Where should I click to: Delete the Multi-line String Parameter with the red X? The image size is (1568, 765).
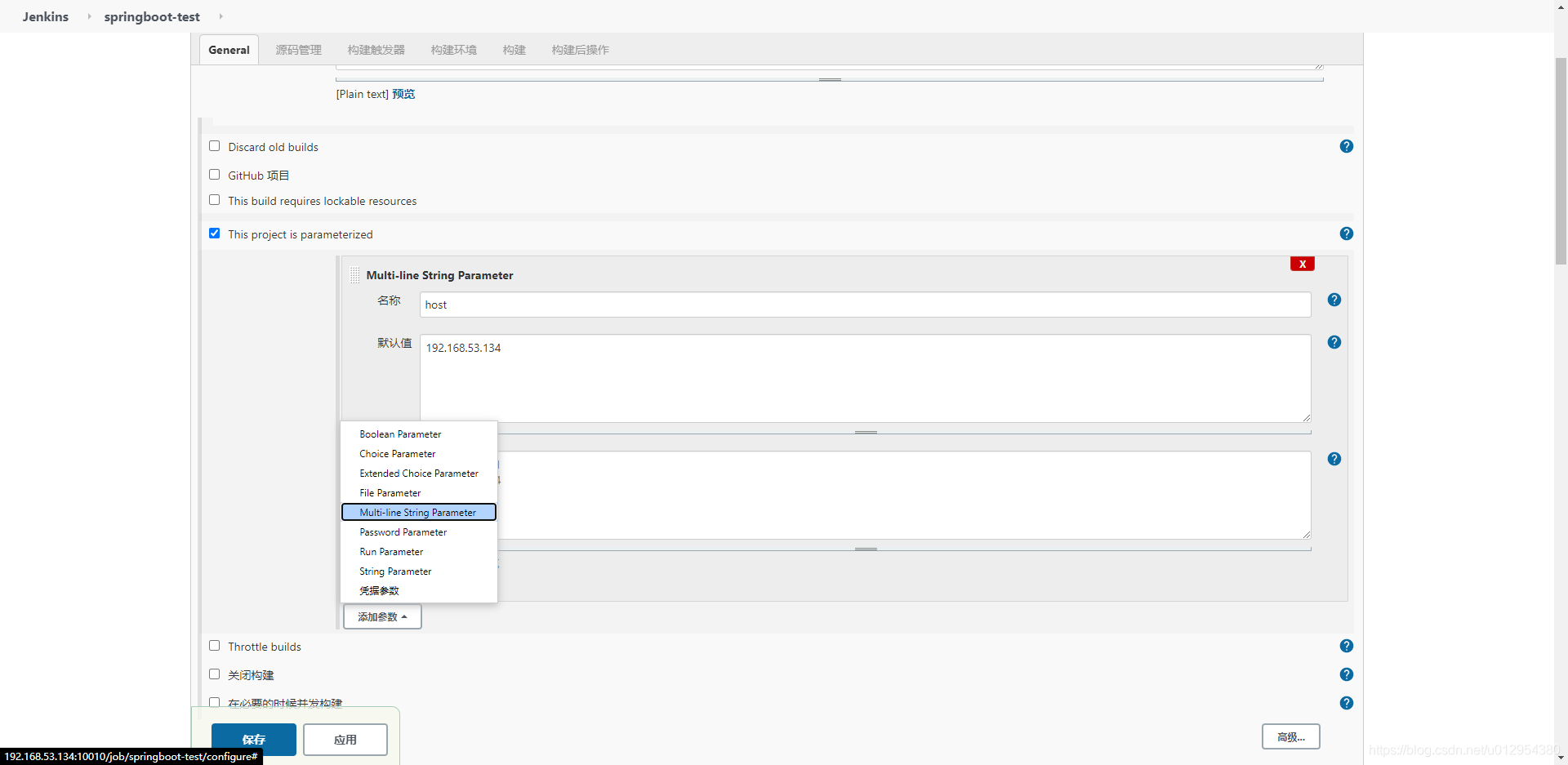point(1303,264)
